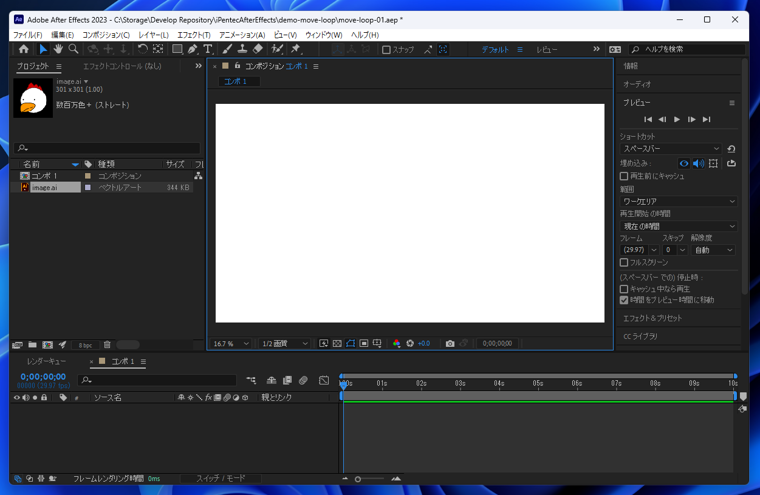Open the 16.7 % magnification dropdown
The height and width of the screenshot is (495, 760).
[x=231, y=343]
